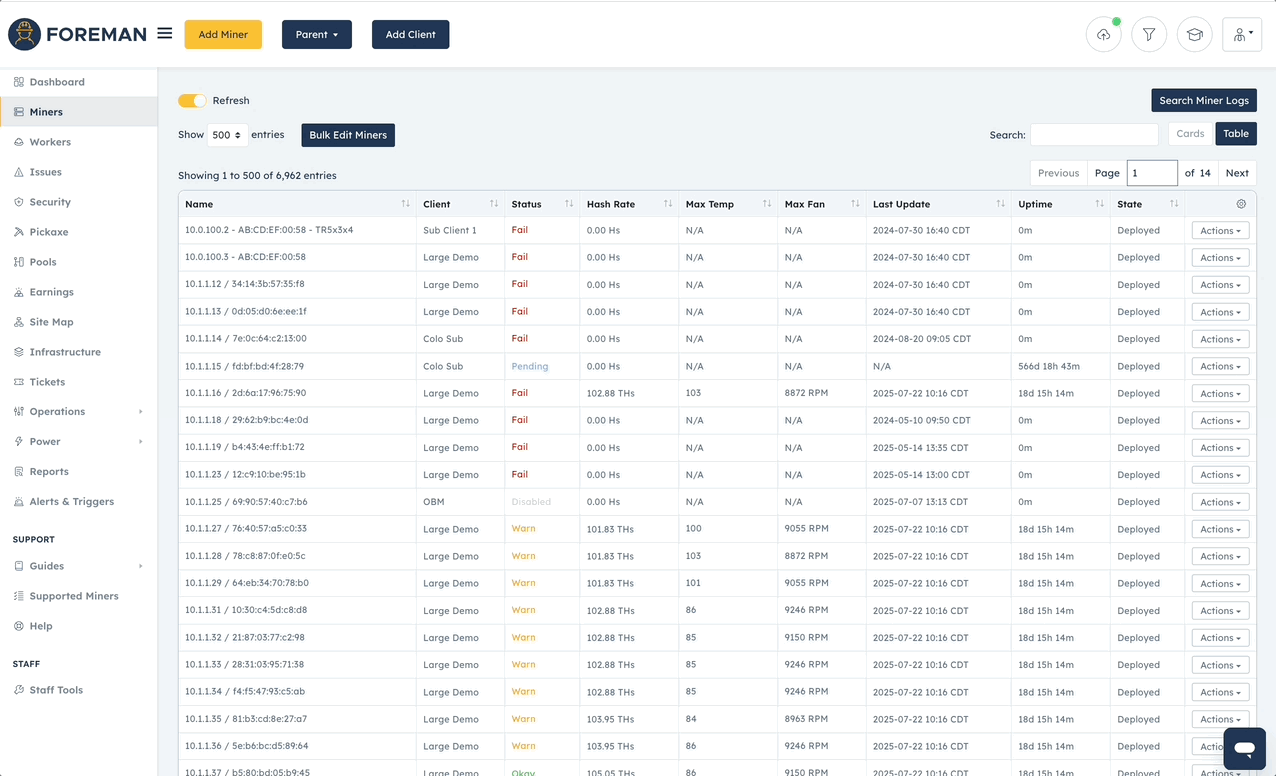Screen dimensions: 1276x776
Task: Click the OBM client cell
Action: 434,503
